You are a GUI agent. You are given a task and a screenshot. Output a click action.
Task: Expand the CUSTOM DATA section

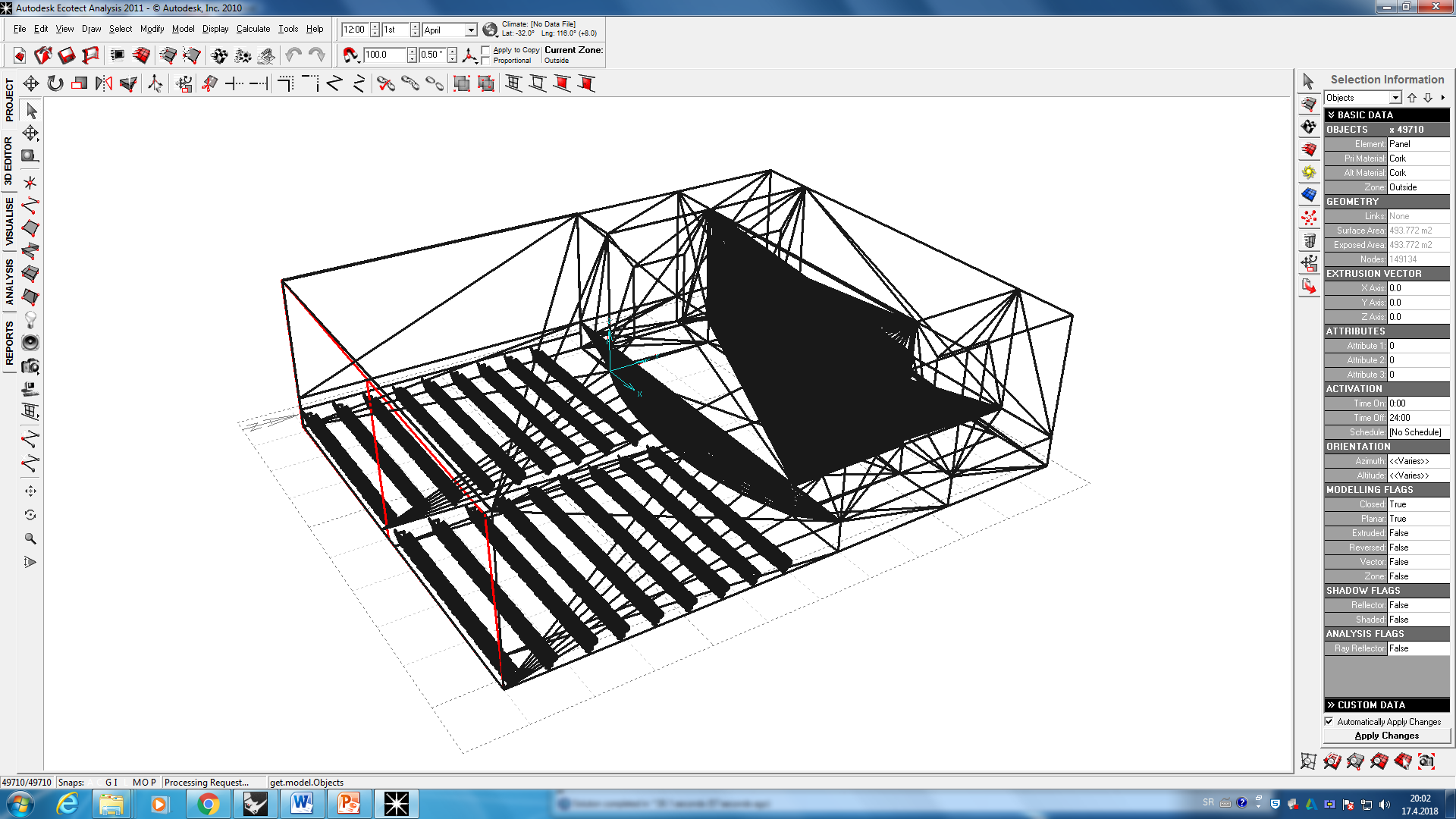pos(1386,704)
